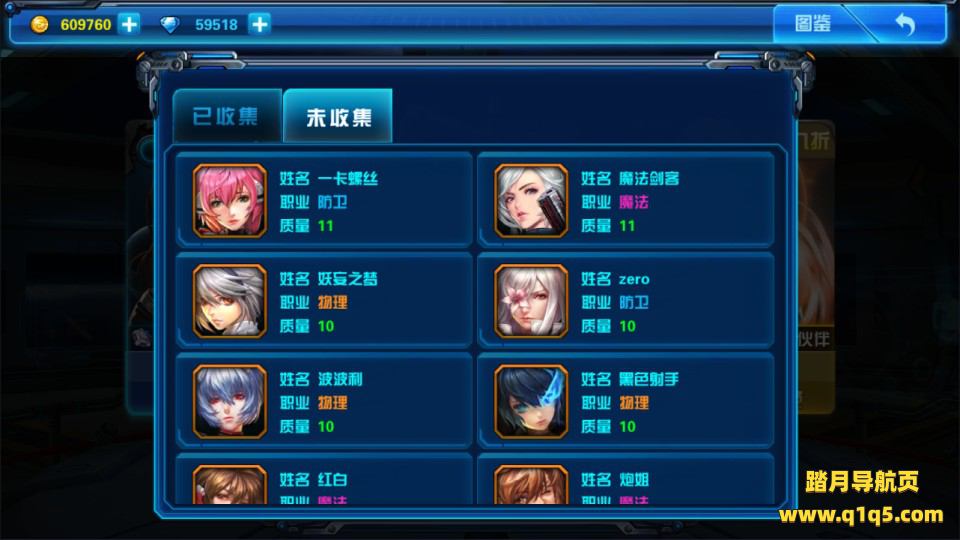Switch to the 已收集 tab

click(x=226, y=116)
